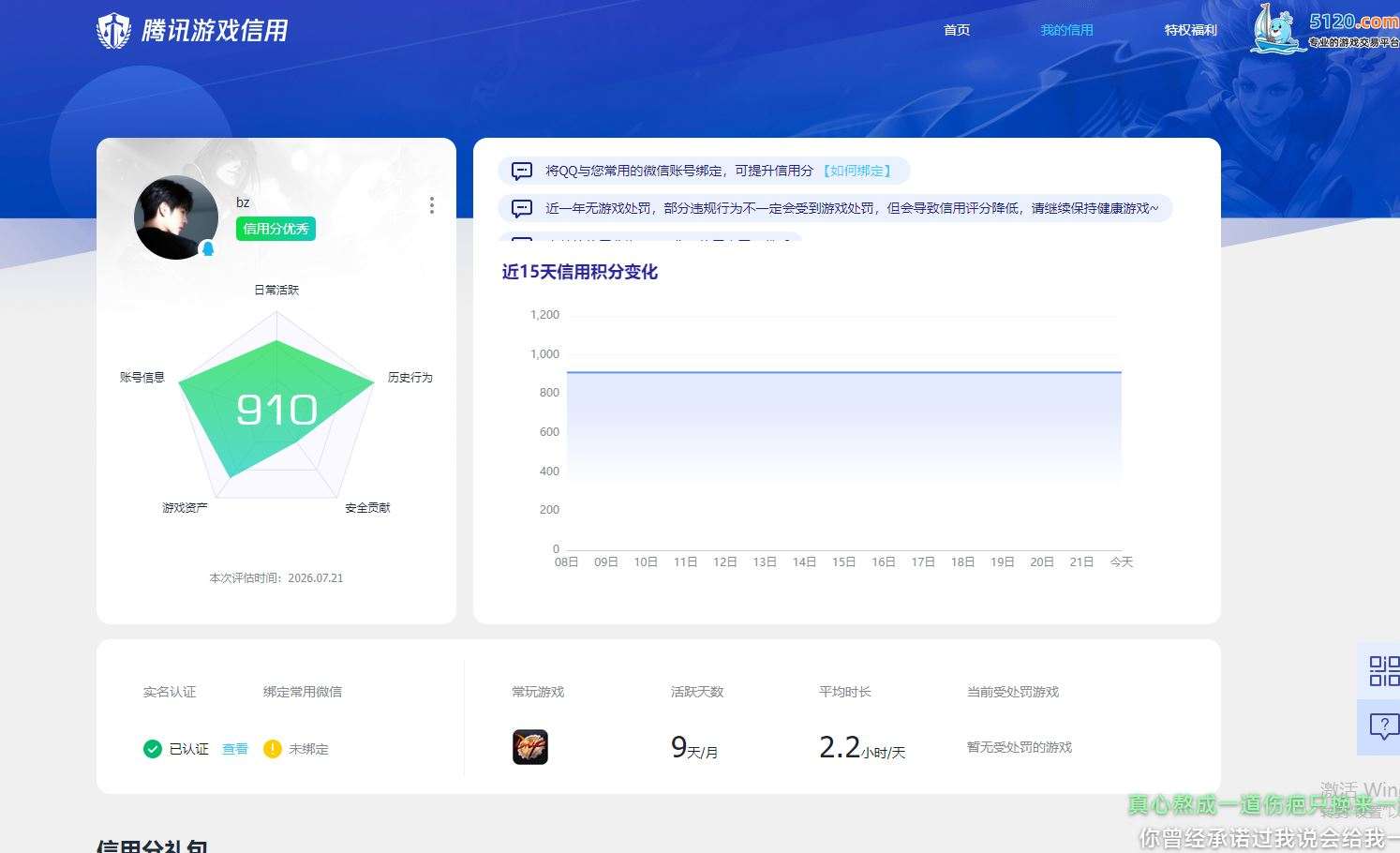This screenshot has width=1400, height=853.
Task: Click the green 已认证 check icon
Action: (153, 749)
